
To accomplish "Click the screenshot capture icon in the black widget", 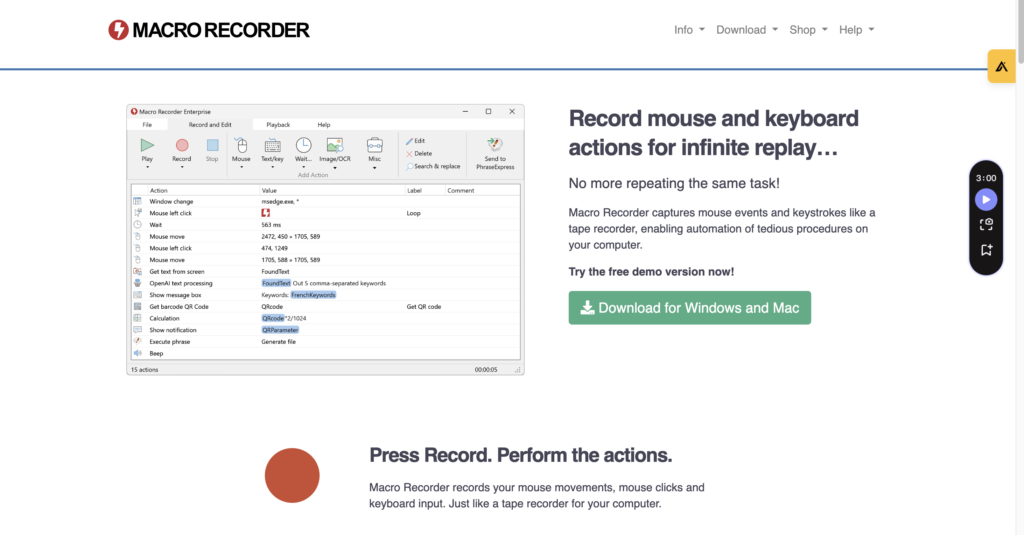I will pos(986,225).
